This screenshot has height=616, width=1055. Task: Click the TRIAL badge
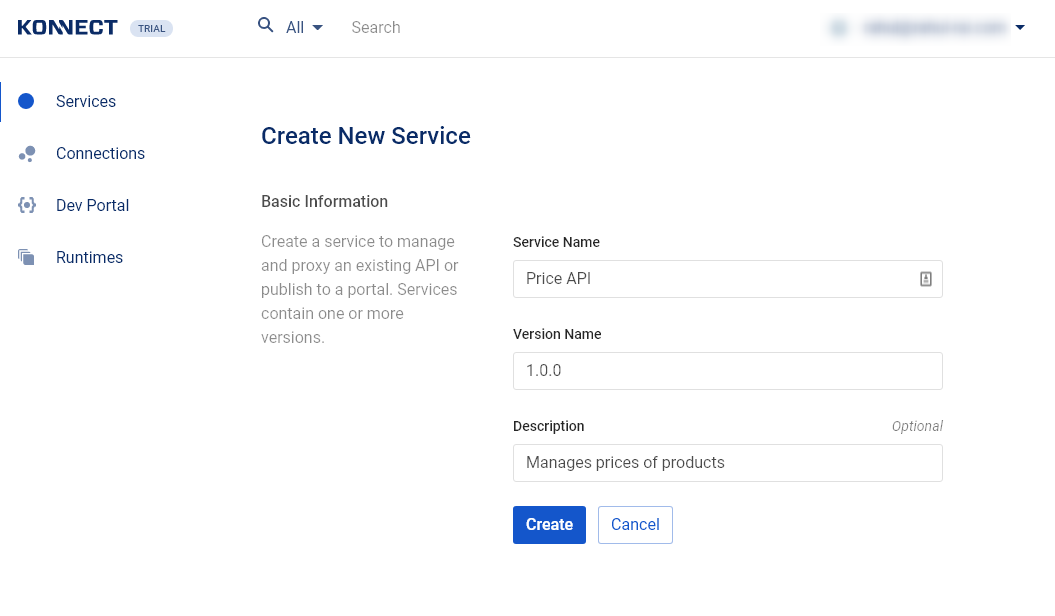[x=151, y=28]
